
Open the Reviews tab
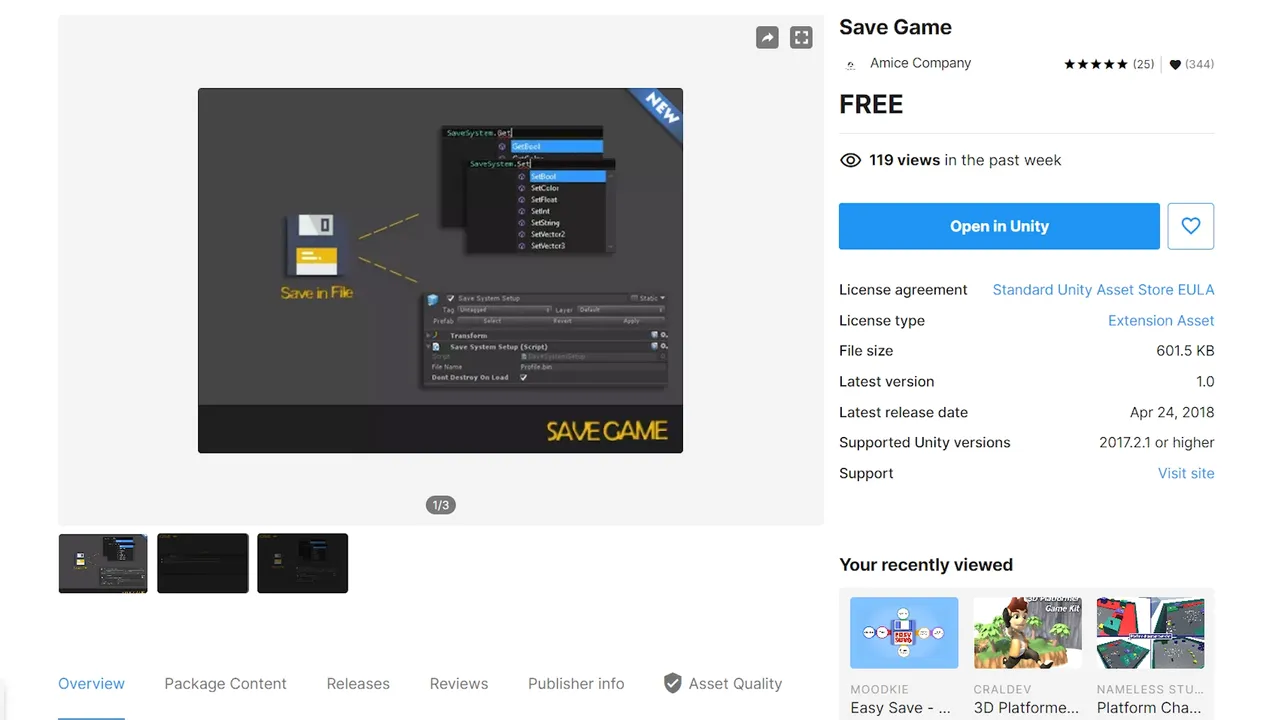[459, 684]
